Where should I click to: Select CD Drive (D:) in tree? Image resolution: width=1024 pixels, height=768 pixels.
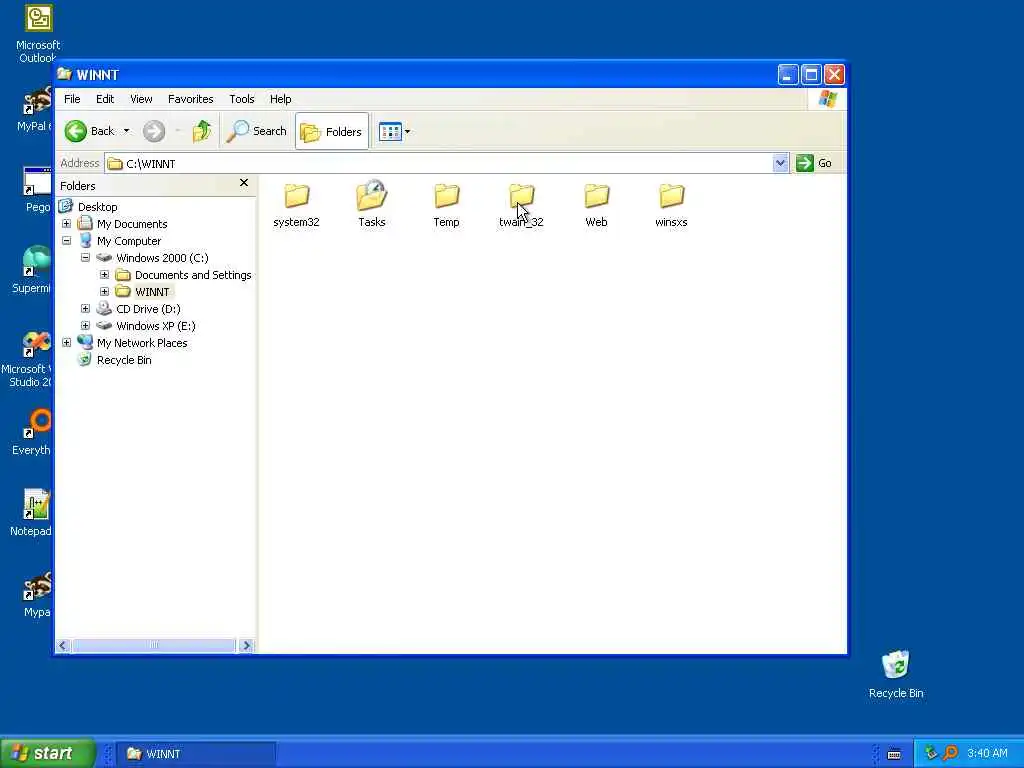pyautogui.click(x=148, y=309)
